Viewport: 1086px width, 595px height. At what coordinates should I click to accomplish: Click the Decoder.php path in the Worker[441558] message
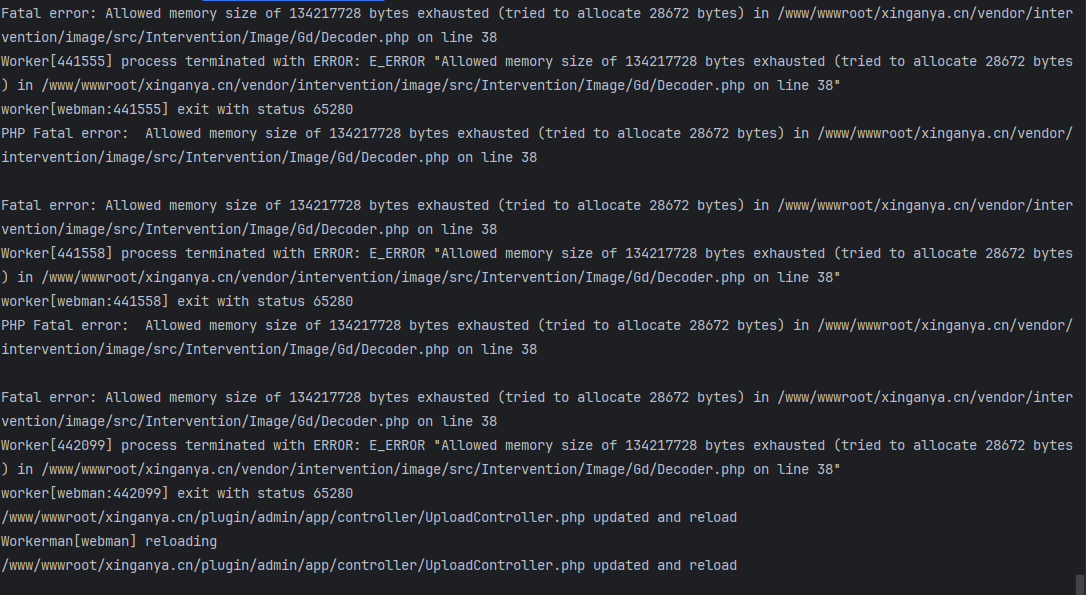(393, 278)
